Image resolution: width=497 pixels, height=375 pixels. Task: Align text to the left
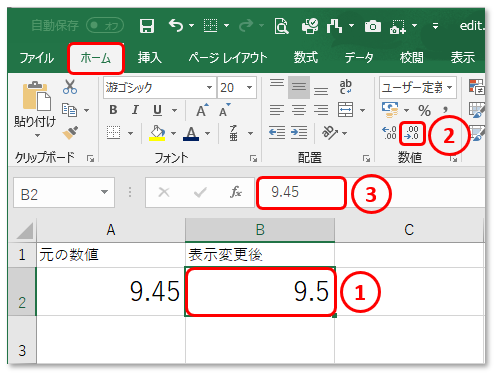click(277, 110)
